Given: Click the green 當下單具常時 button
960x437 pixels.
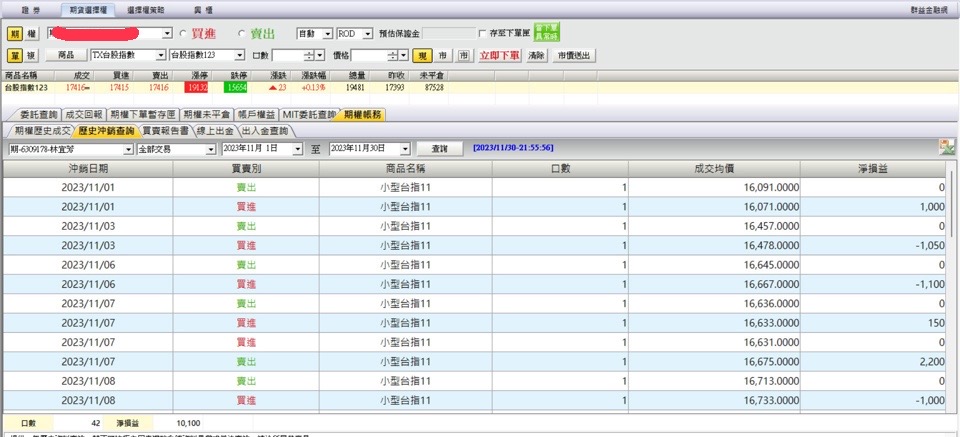Looking at the screenshot, I should click(547, 32).
